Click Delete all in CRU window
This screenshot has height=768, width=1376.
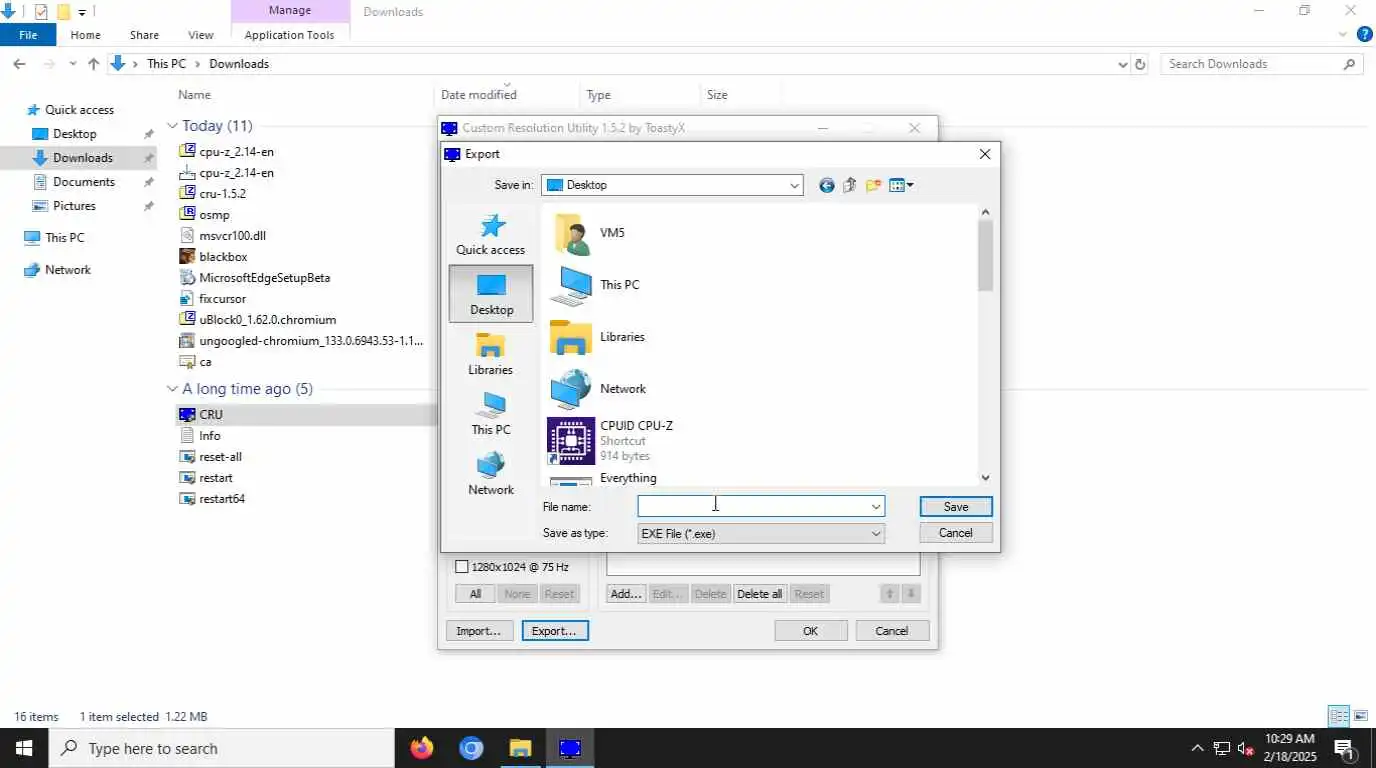click(759, 594)
